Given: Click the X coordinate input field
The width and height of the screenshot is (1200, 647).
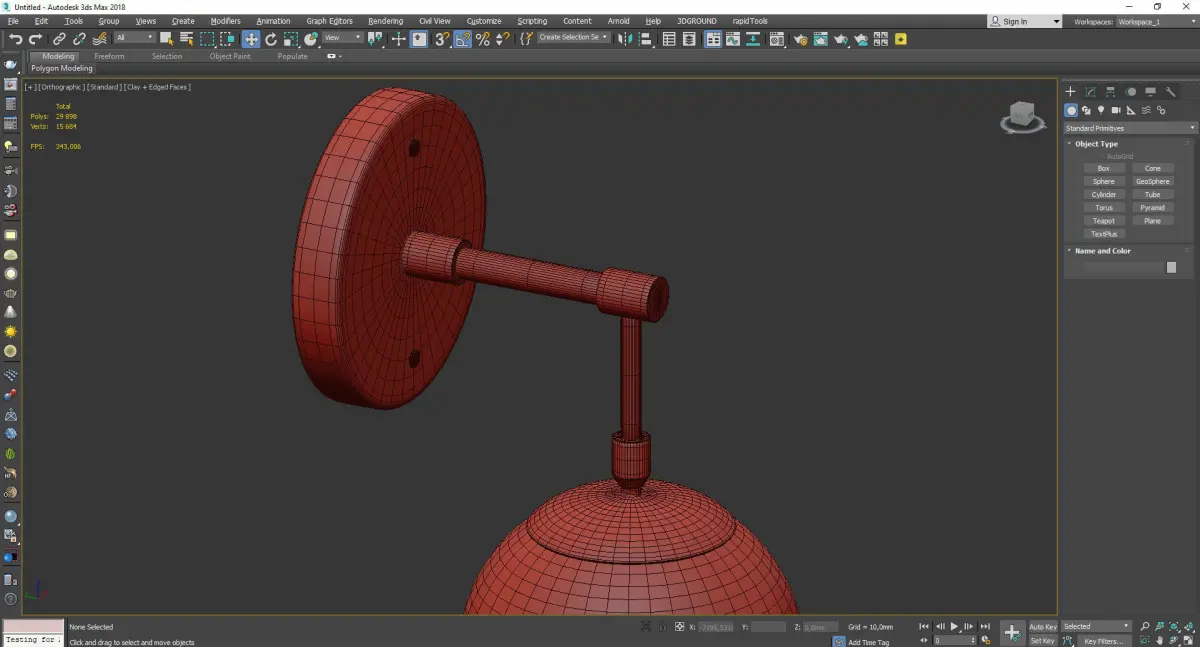Looking at the screenshot, I should click(714, 627).
